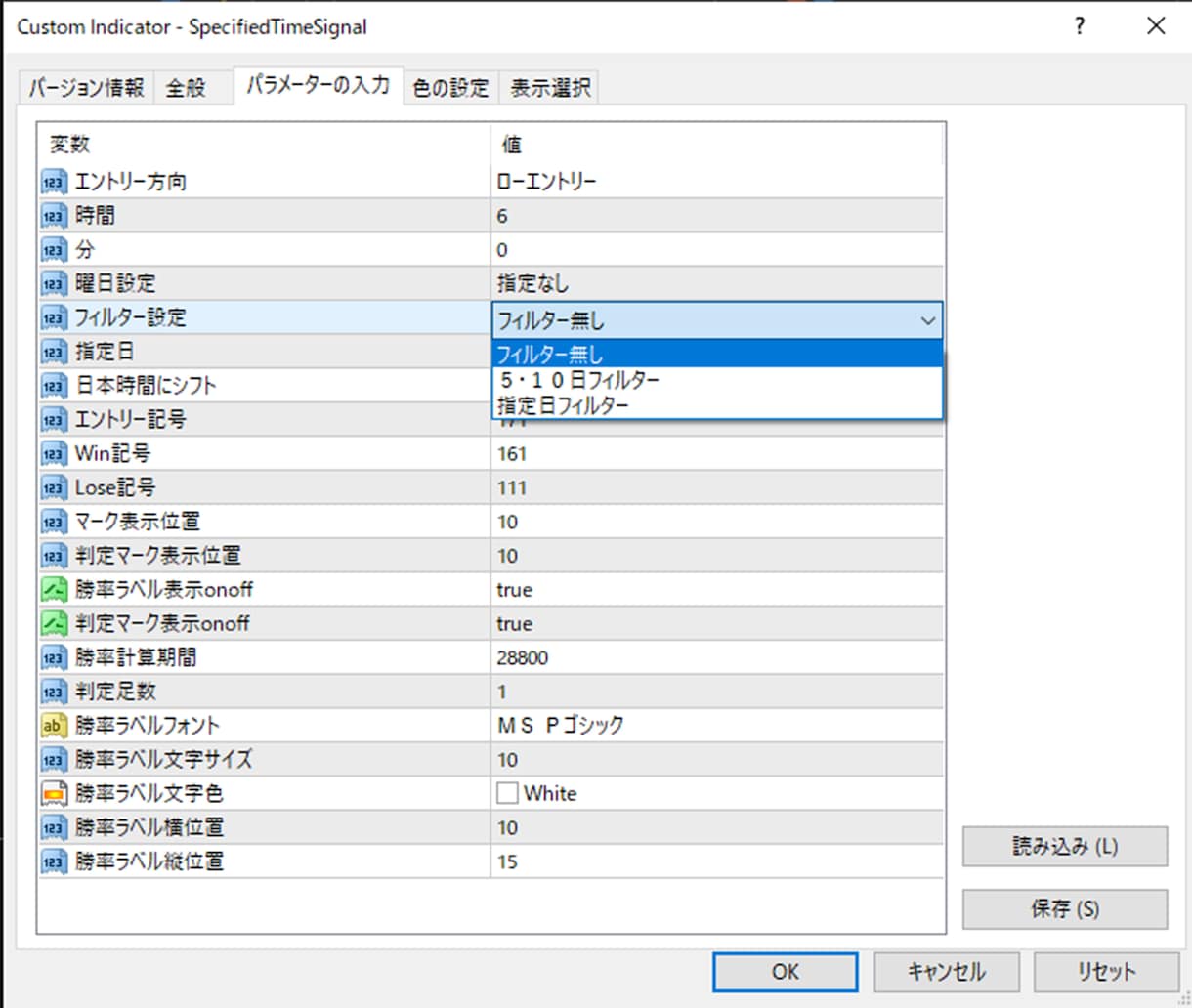Click true value of 判定マーク表示onoff

(x=514, y=624)
